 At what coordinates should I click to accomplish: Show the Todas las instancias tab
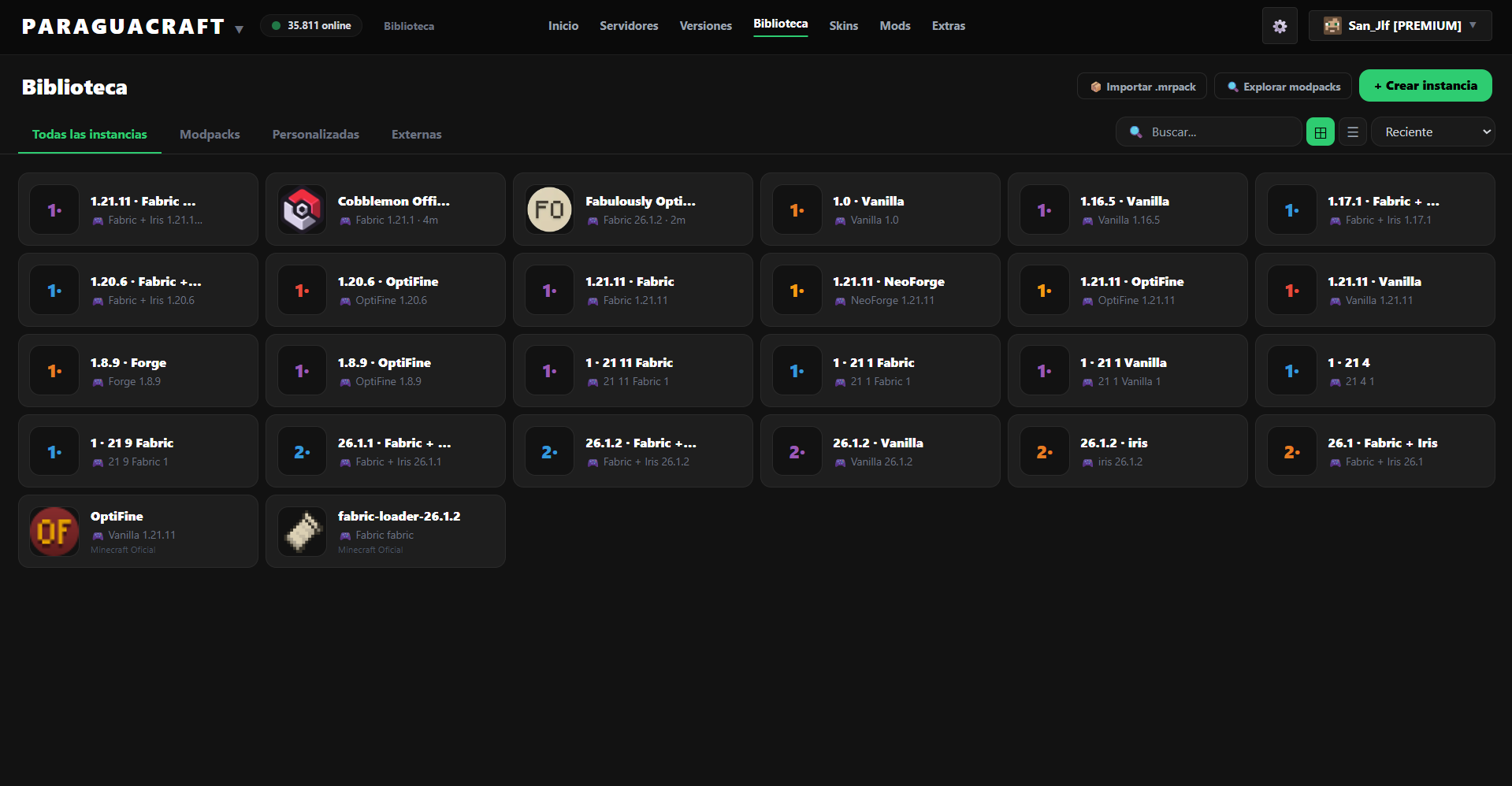pos(90,135)
